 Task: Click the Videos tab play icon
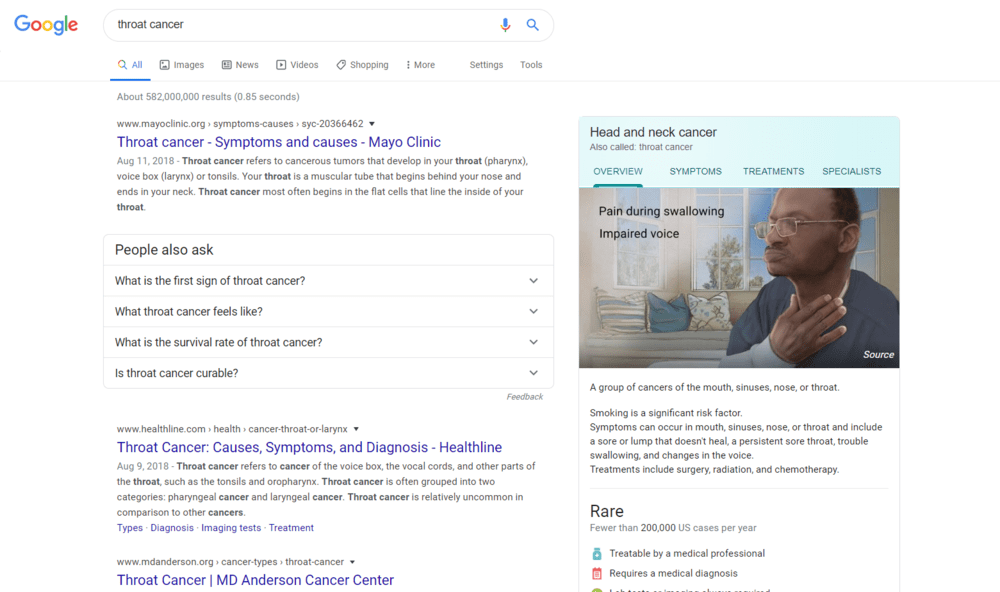pyautogui.click(x=281, y=64)
